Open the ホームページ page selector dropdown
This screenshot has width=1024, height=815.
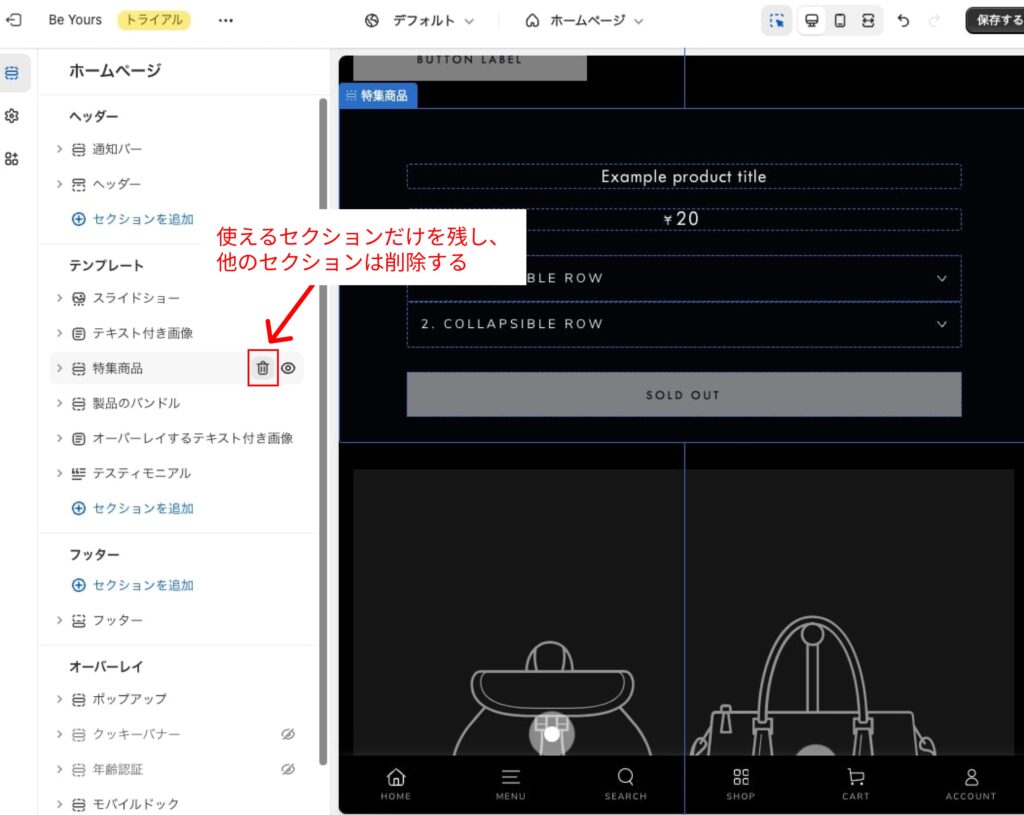tap(585, 20)
